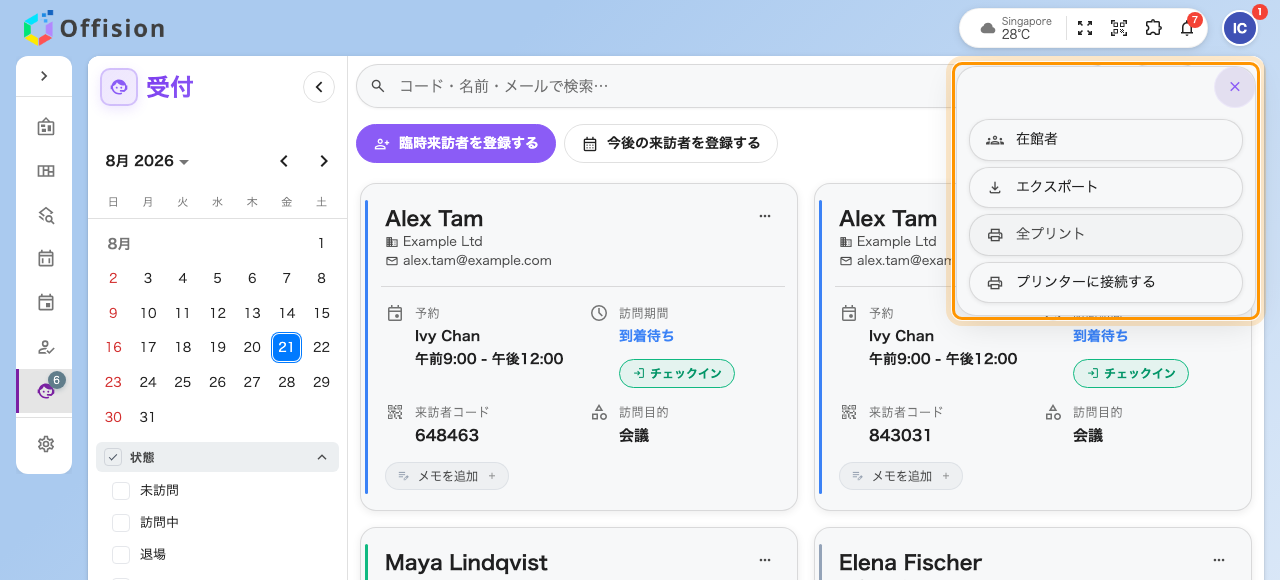Click the QR icon beside 来訪者コード 648463
The image size is (1280, 580).
pyautogui.click(x=395, y=412)
